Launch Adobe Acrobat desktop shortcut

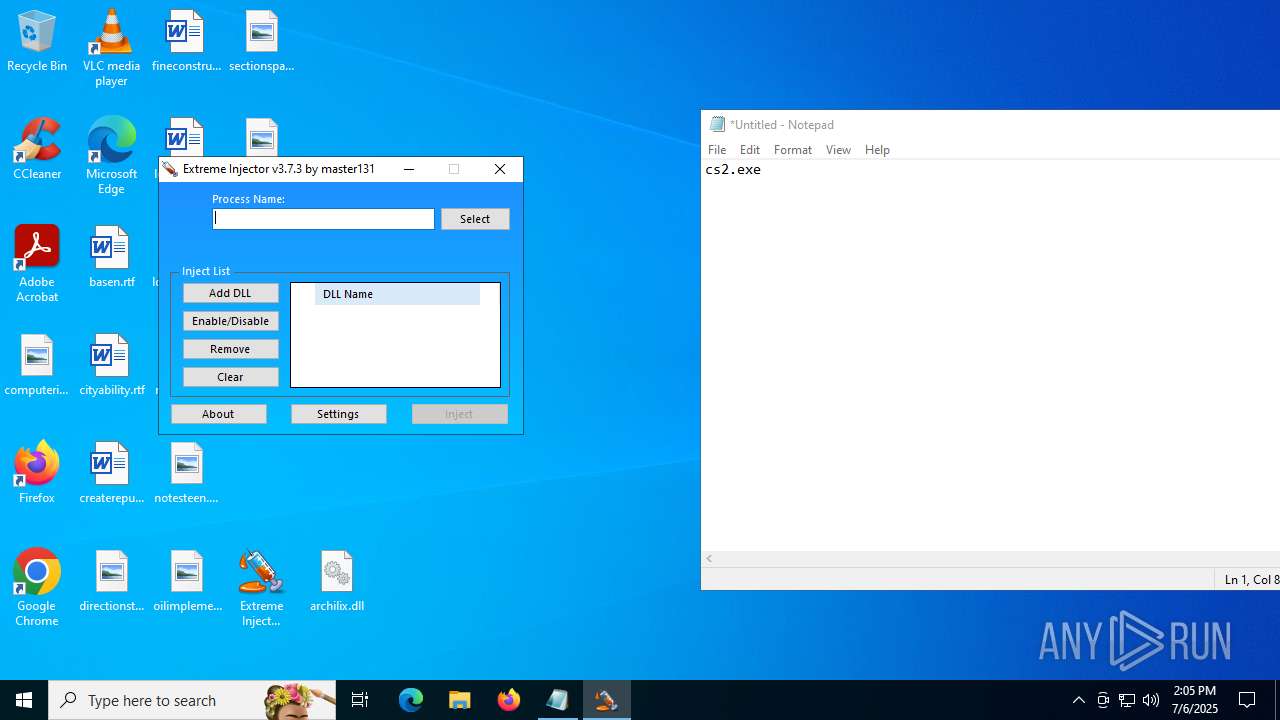tap(37, 264)
